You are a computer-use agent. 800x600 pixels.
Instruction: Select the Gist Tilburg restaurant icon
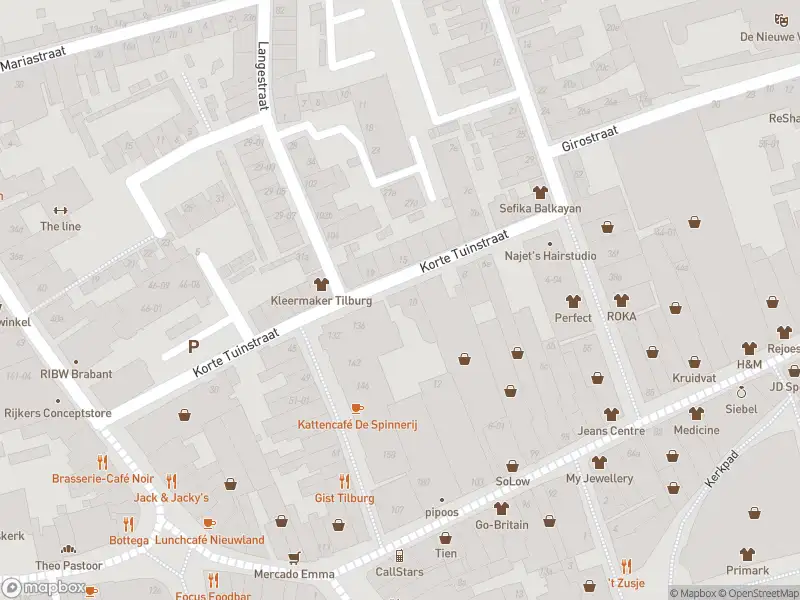(344, 481)
